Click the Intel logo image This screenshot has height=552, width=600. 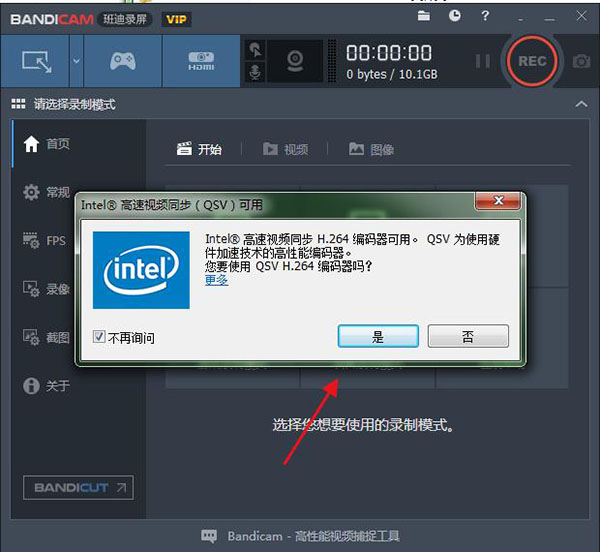coord(141,270)
